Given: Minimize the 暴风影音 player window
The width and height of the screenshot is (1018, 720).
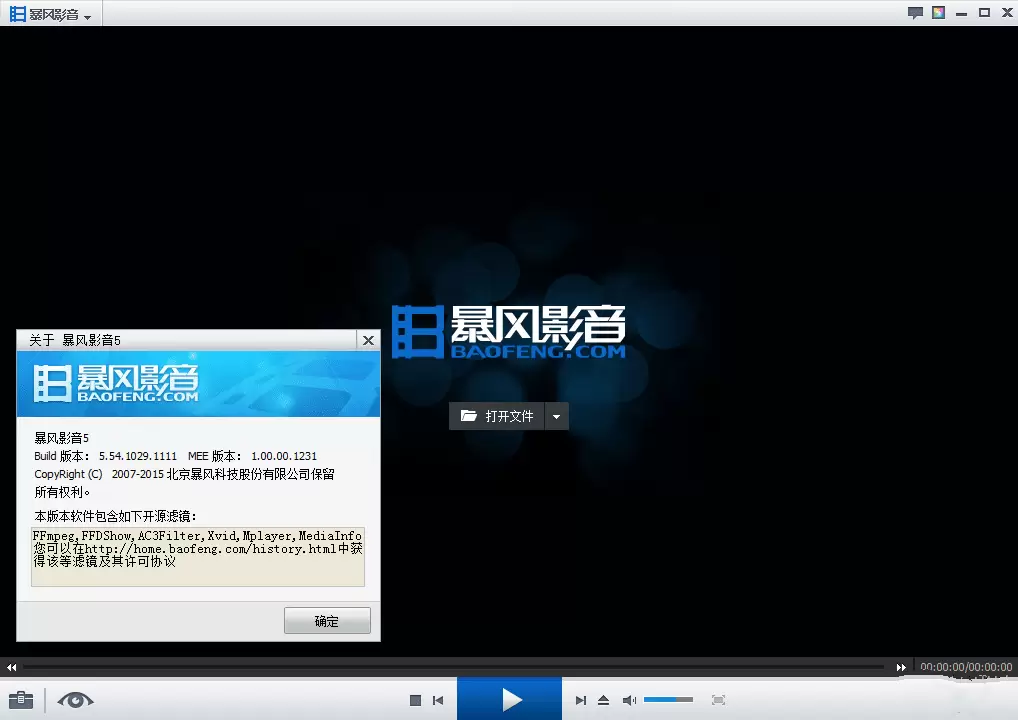Looking at the screenshot, I should click(962, 13).
